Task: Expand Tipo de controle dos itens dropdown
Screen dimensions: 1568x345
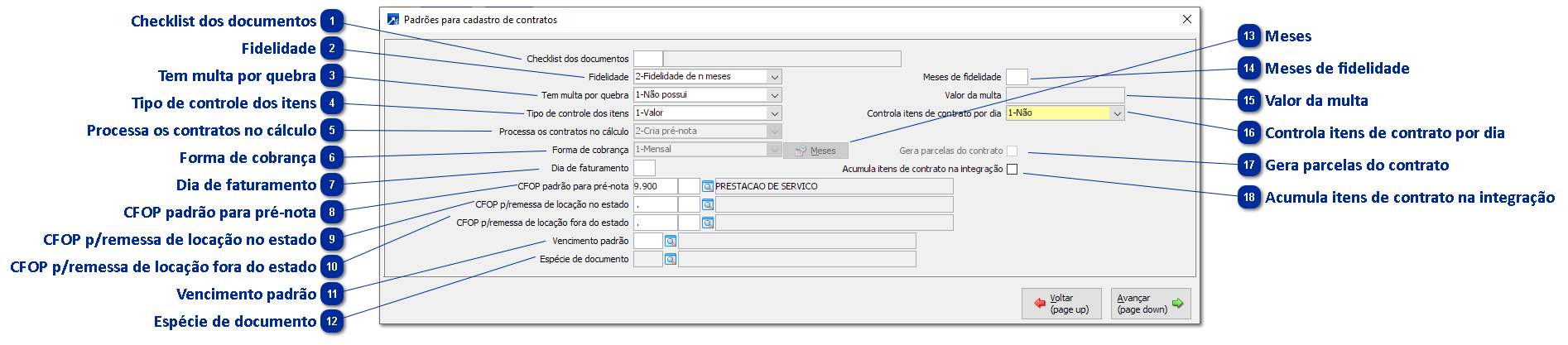Action: (x=775, y=113)
